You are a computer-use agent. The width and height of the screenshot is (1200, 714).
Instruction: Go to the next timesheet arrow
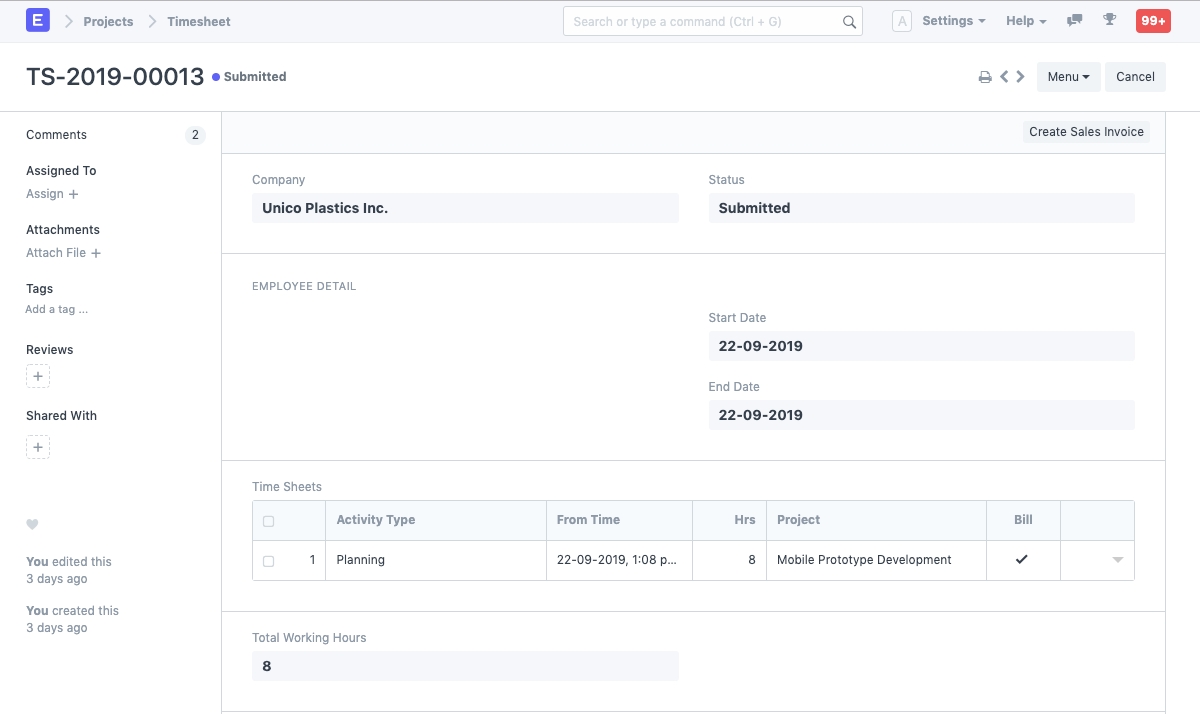pyautogui.click(x=1020, y=77)
